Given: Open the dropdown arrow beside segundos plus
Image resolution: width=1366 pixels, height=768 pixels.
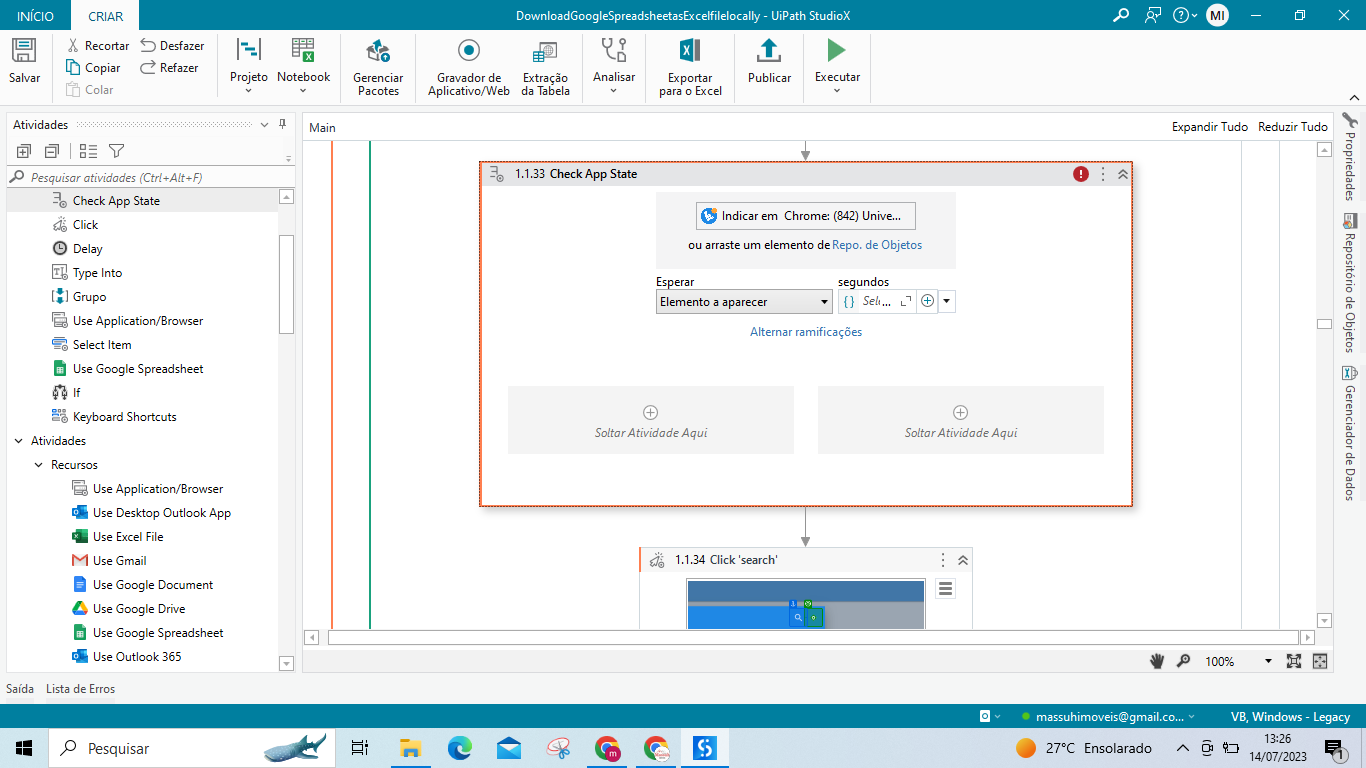Looking at the screenshot, I should pyautogui.click(x=946, y=301).
